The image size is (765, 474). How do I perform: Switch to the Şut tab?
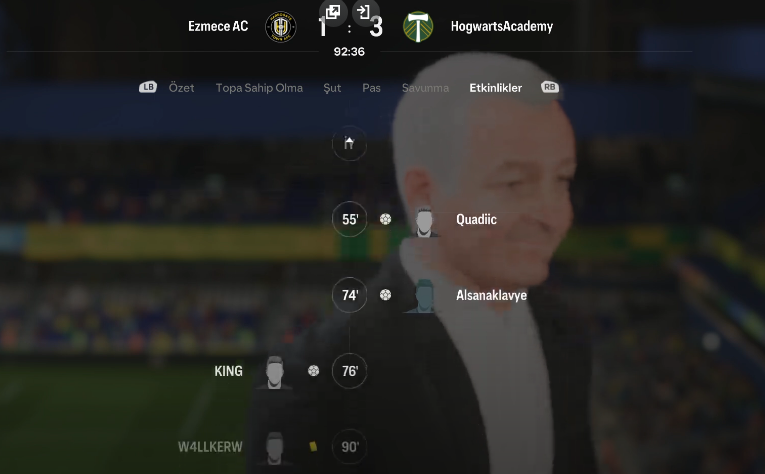(332, 88)
